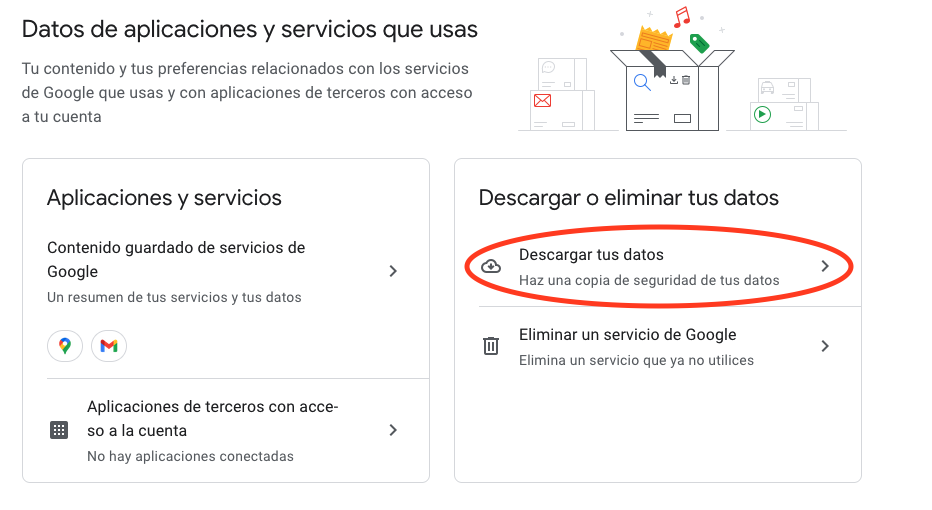Click the third-party apps grid icon
This screenshot has height=510, width=932.
point(59,430)
